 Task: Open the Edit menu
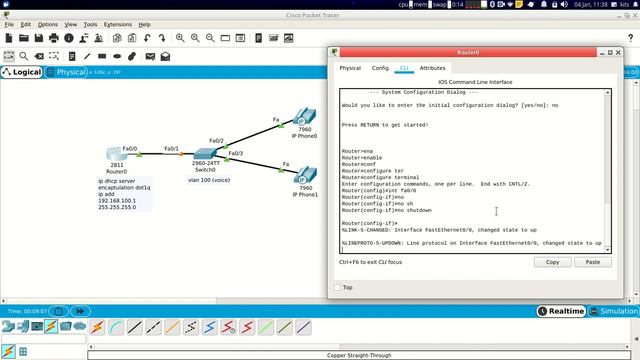coord(26,24)
